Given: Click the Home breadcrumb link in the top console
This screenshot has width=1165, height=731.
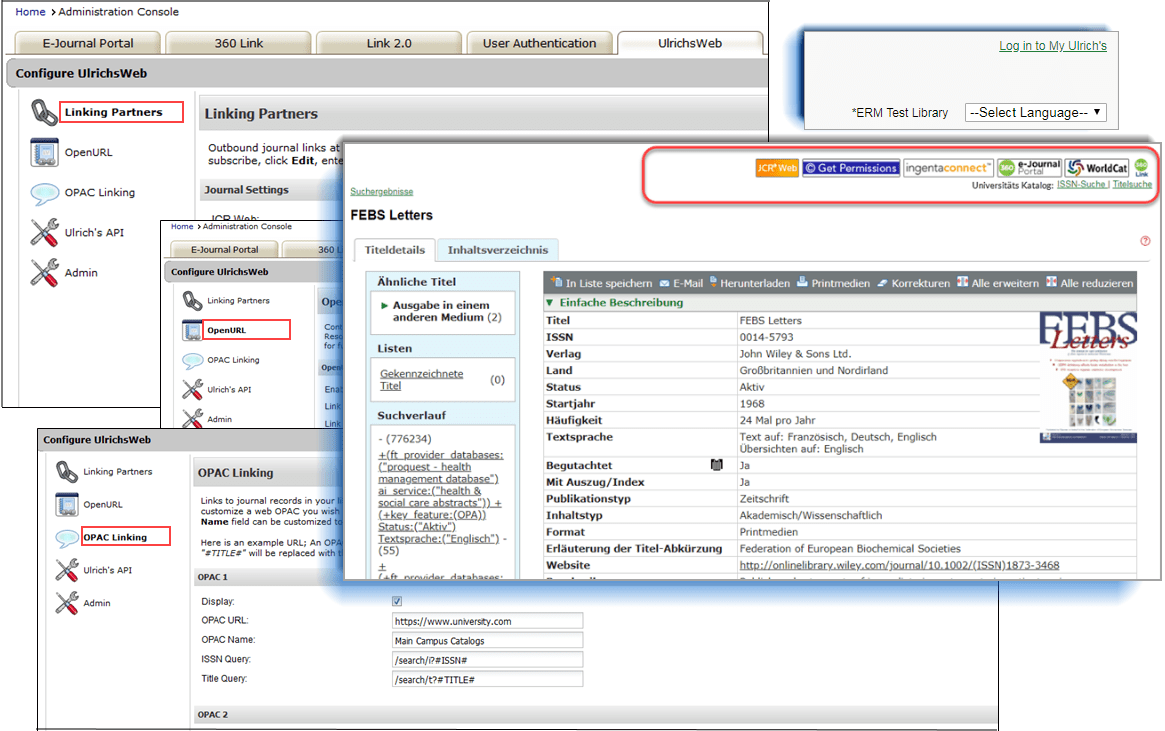Looking at the screenshot, I should (30, 12).
